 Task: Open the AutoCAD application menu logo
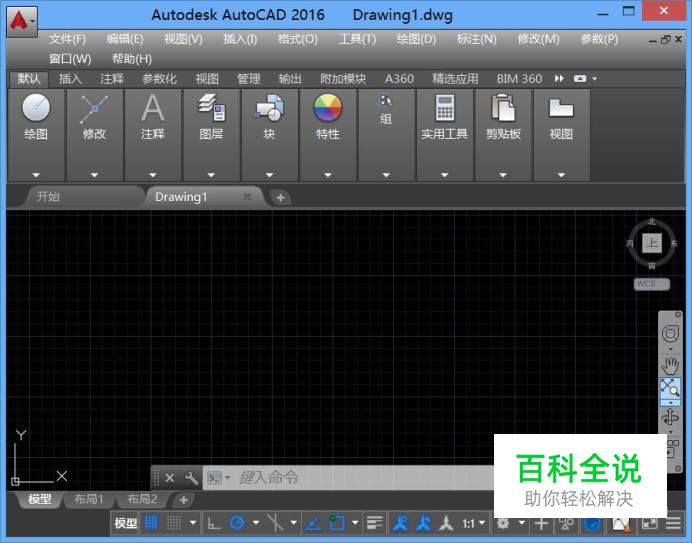click(x=21, y=19)
